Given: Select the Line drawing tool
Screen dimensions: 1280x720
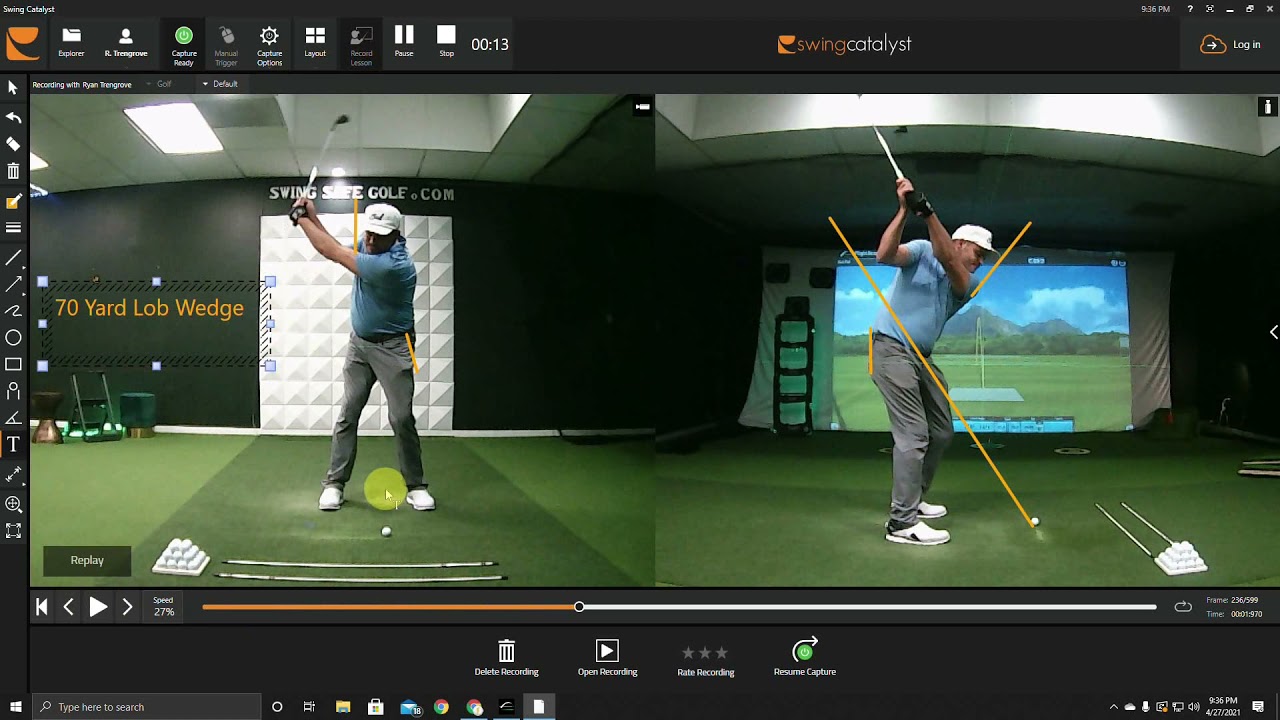Looking at the screenshot, I should (13, 258).
